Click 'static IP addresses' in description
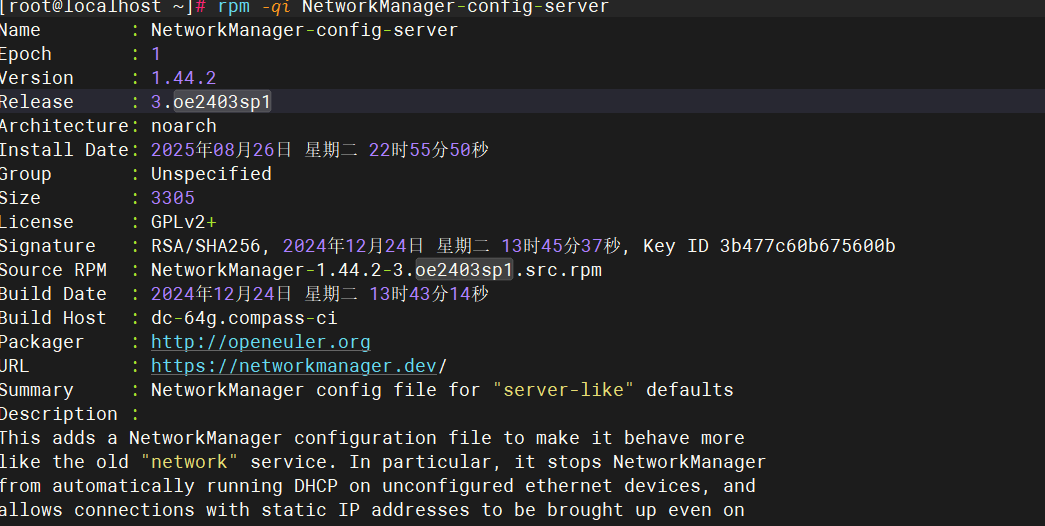The height and width of the screenshot is (526, 1045). 365,510
